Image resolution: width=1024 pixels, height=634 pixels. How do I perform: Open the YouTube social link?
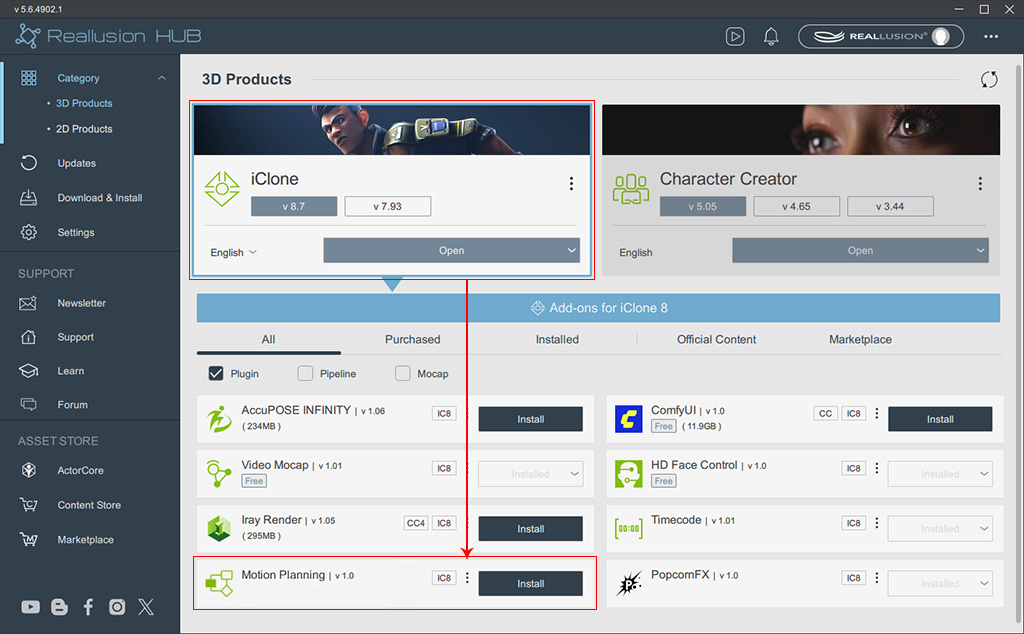pos(30,607)
